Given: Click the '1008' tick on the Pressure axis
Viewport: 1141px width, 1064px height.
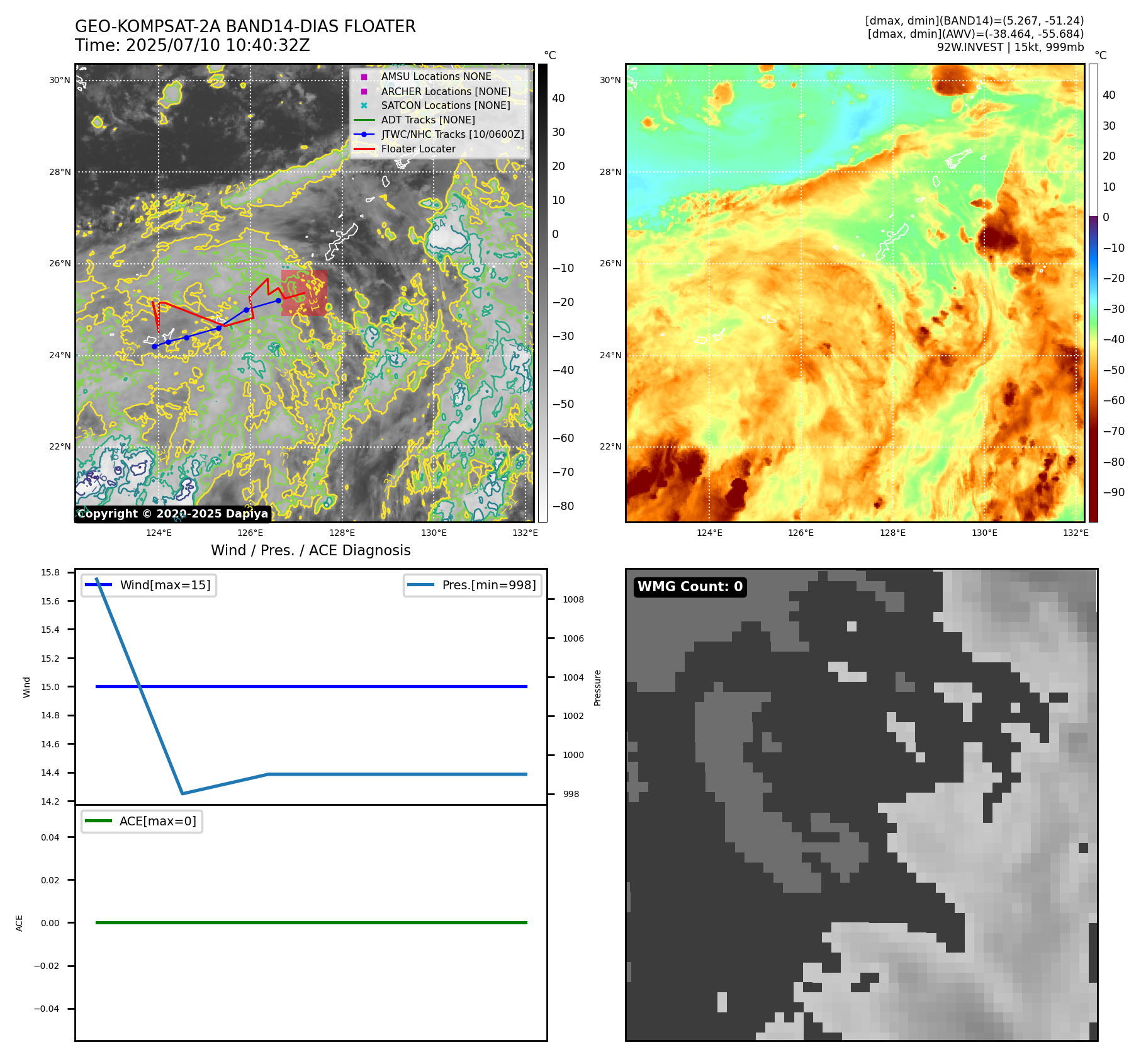Looking at the screenshot, I should coord(573,599).
